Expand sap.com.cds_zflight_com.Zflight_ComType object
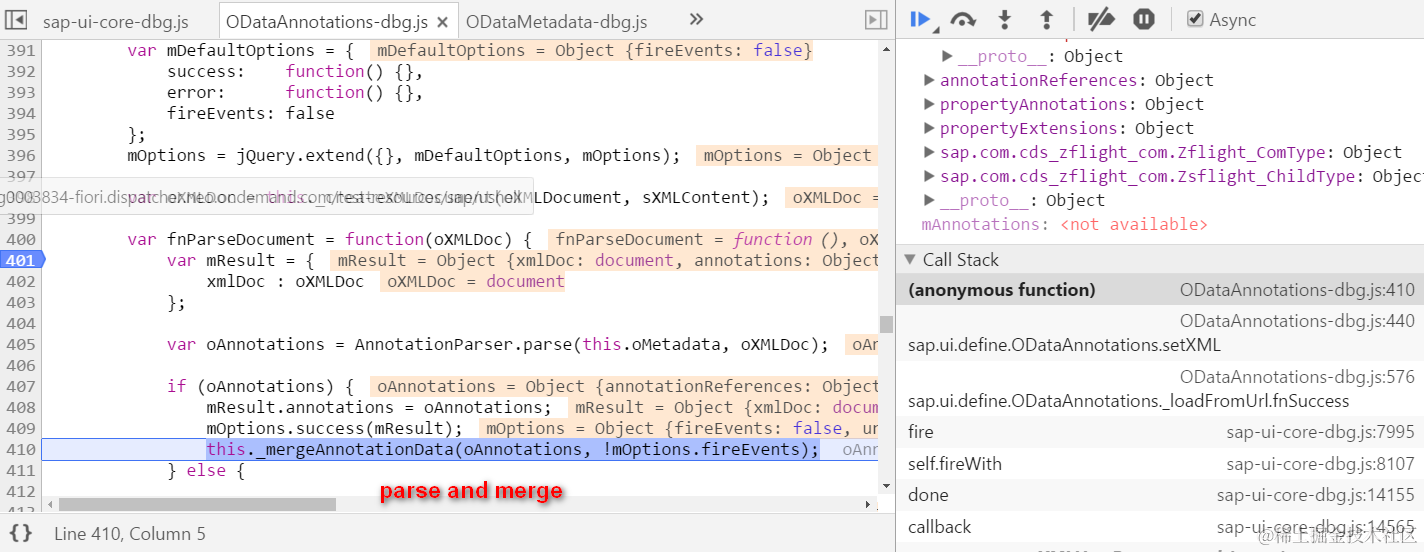Viewport: 1424px width, 552px height. point(929,152)
